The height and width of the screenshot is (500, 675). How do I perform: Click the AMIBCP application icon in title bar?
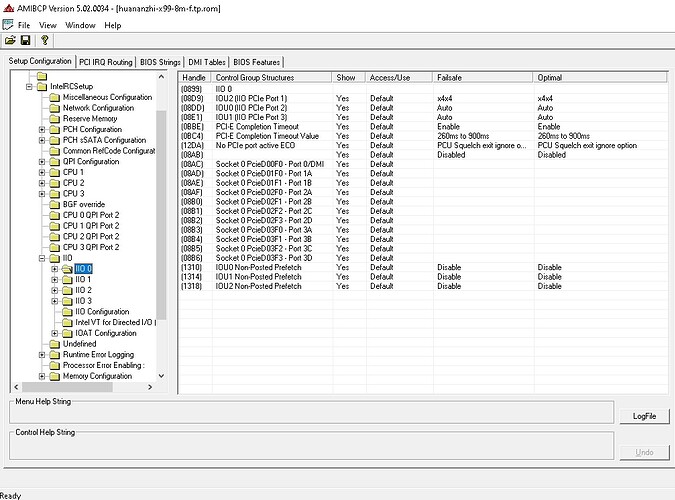pos(8,8)
